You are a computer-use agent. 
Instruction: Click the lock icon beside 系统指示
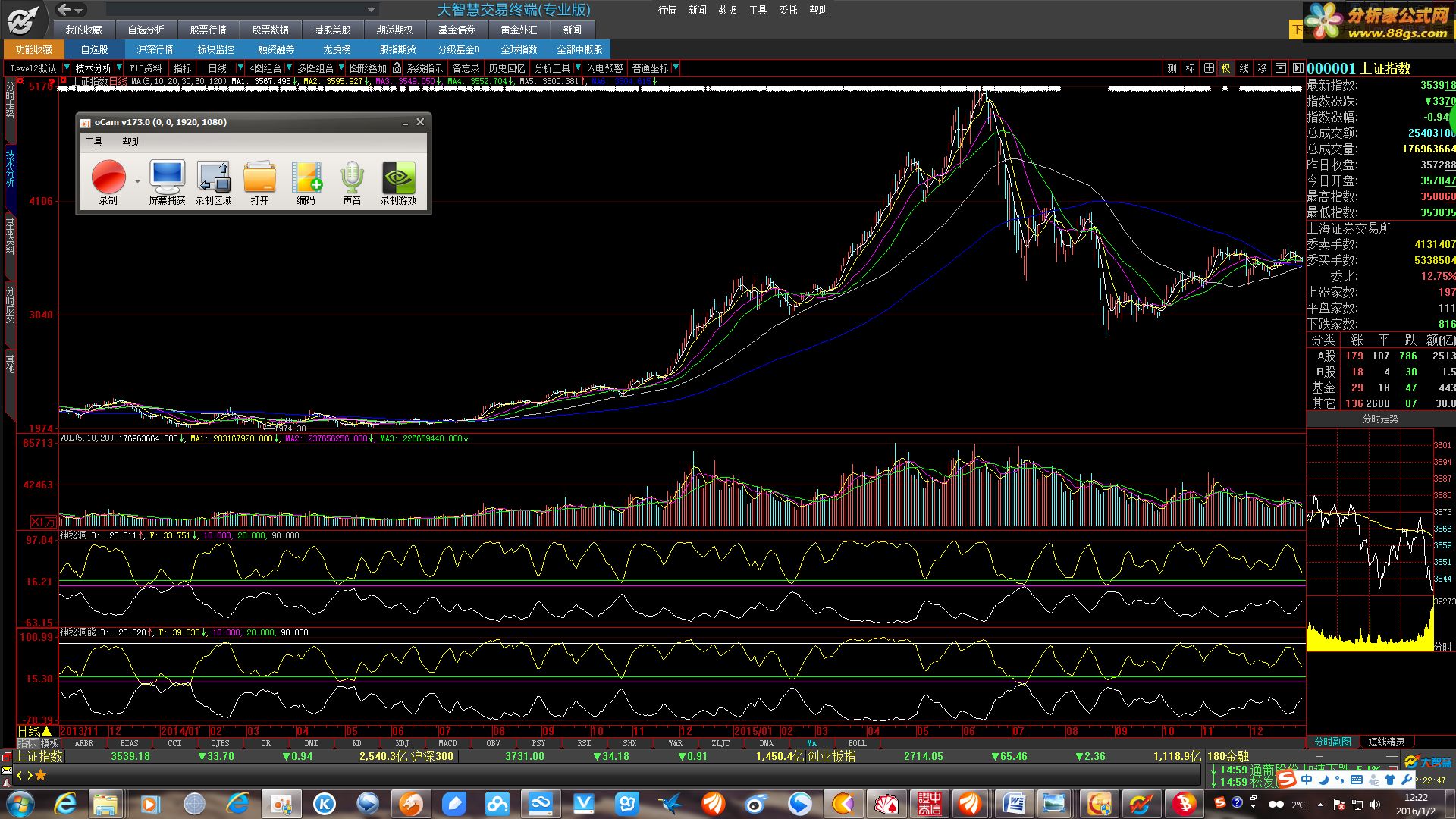[x=397, y=68]
